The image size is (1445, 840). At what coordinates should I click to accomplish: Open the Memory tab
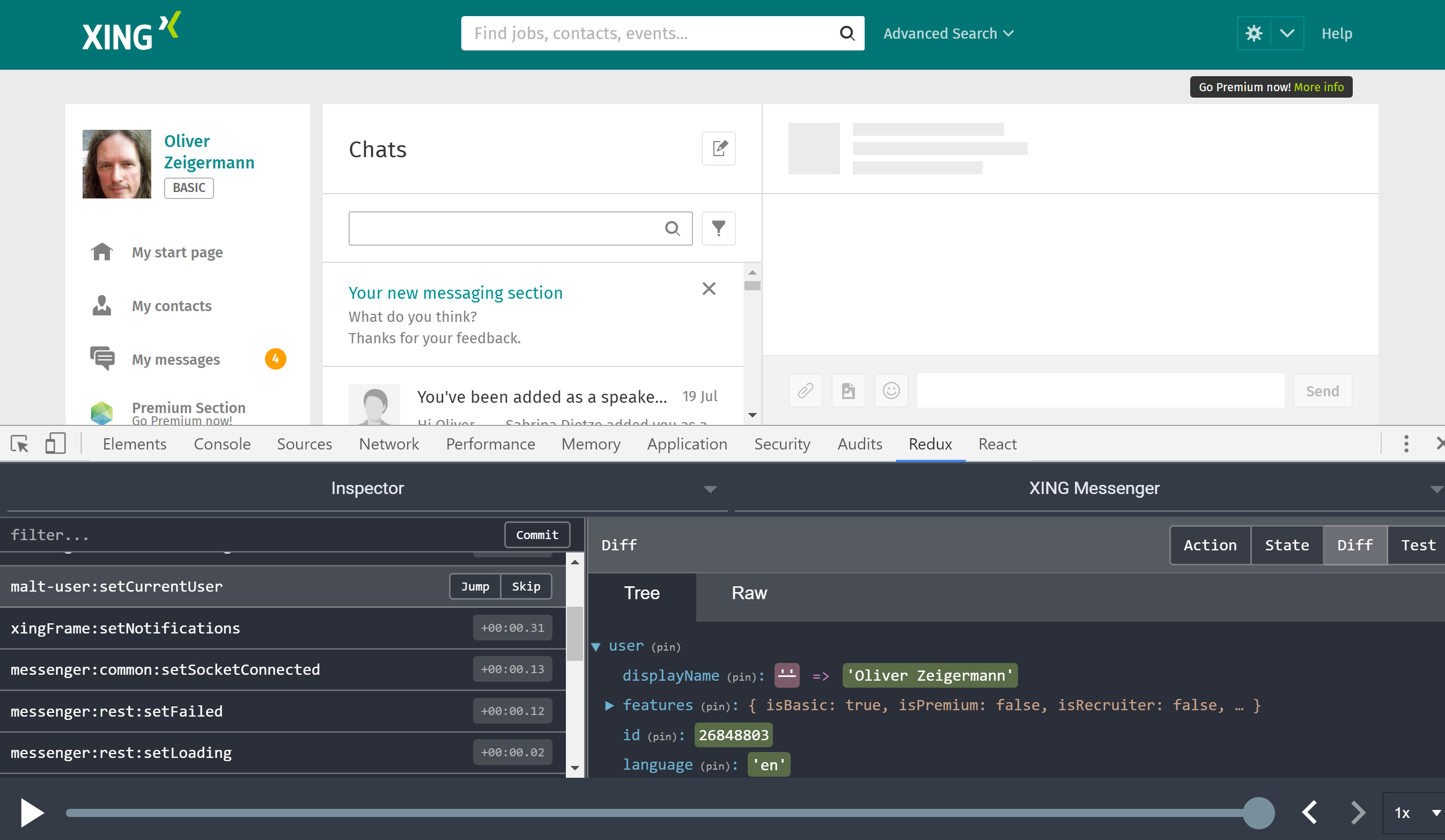coord(591,444)
